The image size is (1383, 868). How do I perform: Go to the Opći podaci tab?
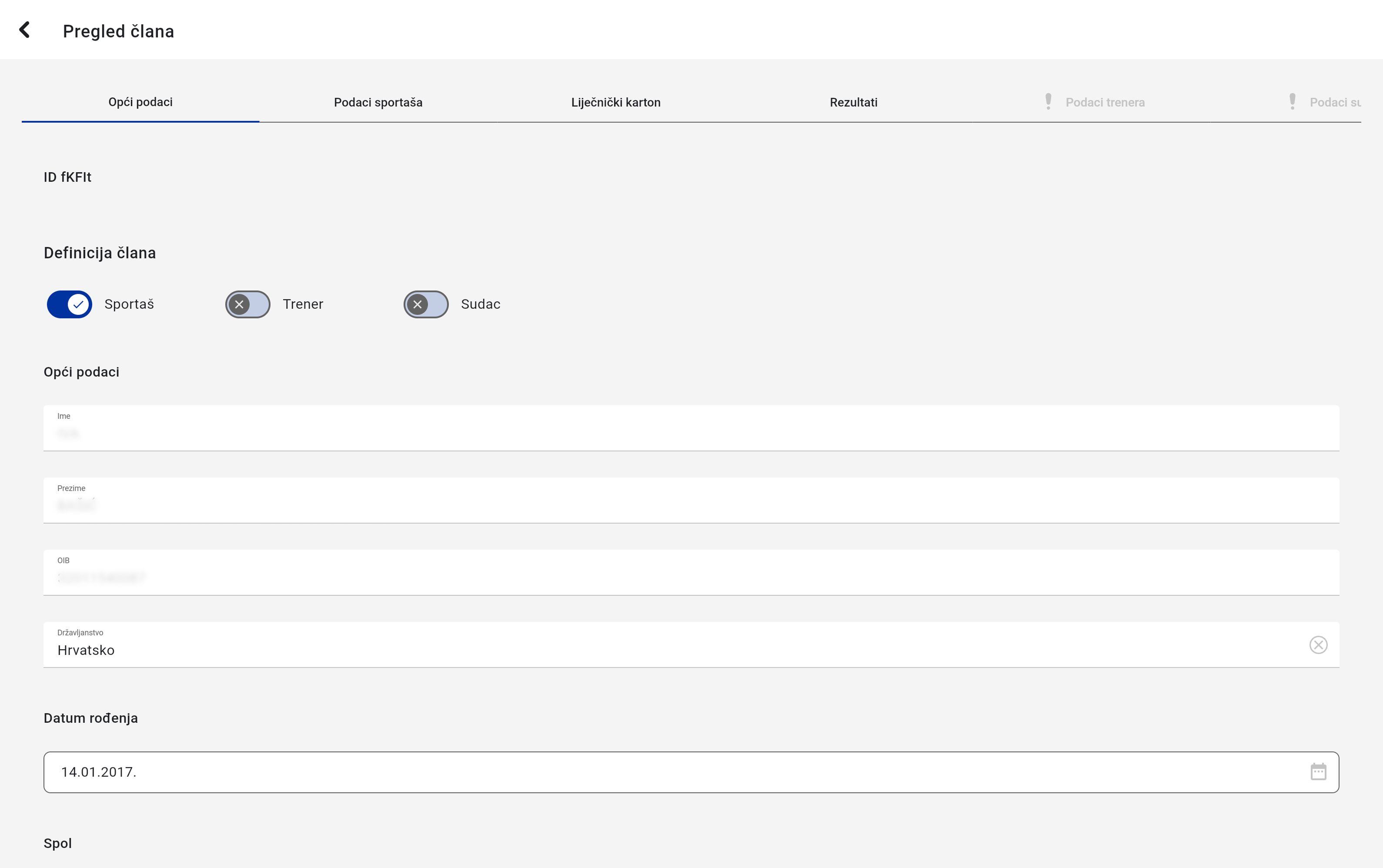click(x=140, y=102)
